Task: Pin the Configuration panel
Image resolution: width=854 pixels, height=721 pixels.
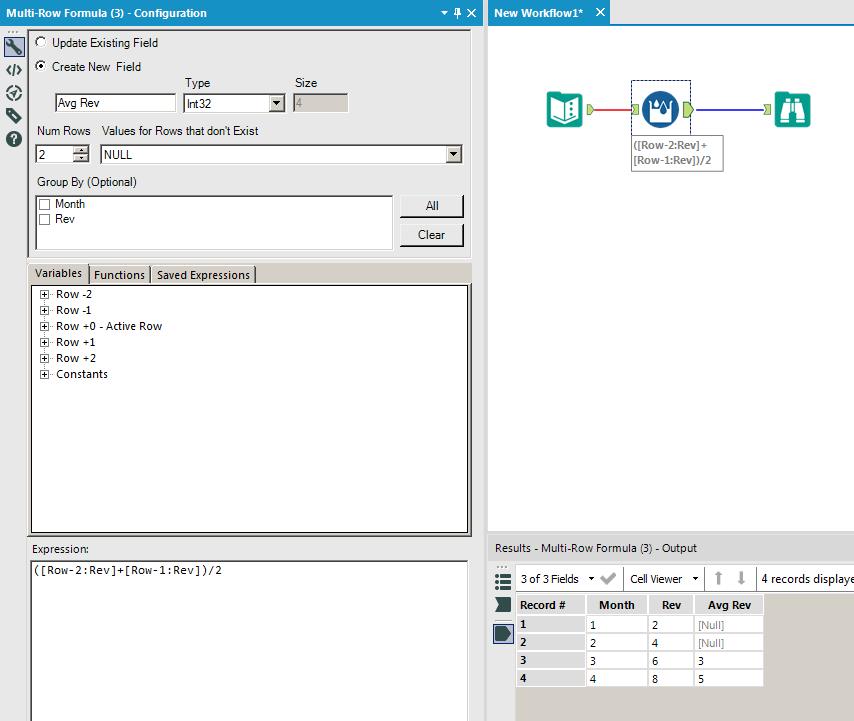Action: (x=458, y=13)
